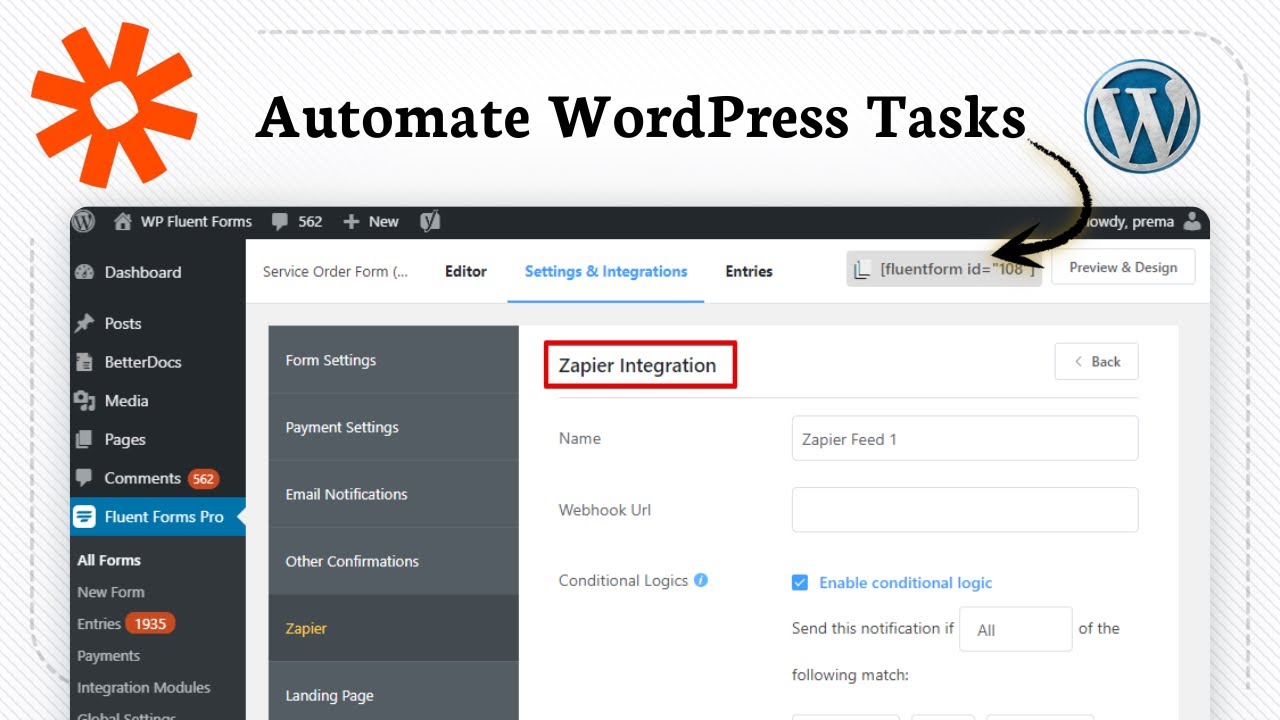Screen dimensions: 1280x720
Task: Open Payment Settings section
Action: click(393, 427)
